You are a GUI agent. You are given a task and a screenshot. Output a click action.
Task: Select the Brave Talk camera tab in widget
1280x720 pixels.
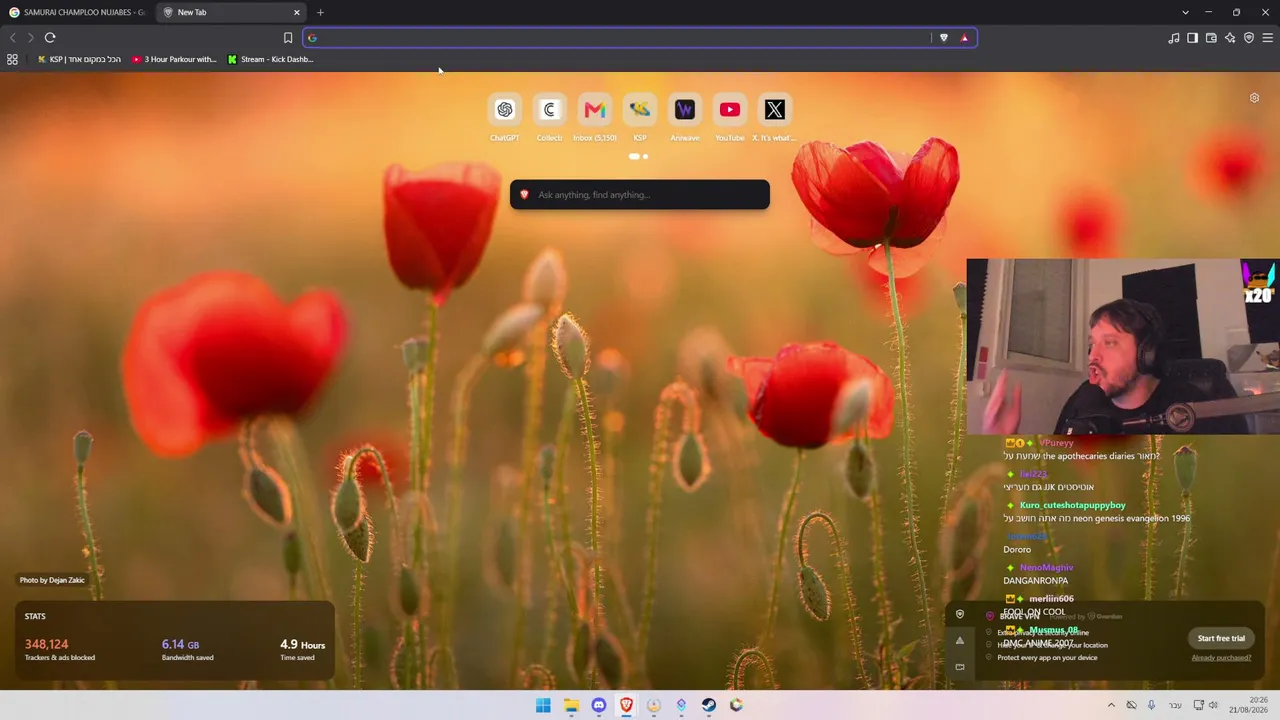960,667
